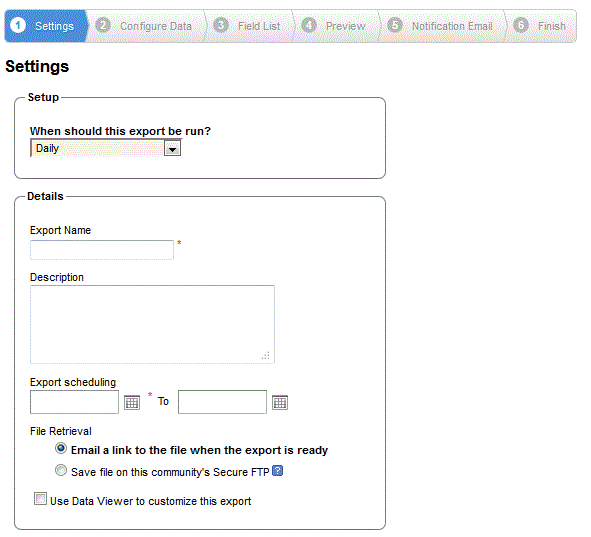This screenshot has width=591, height=537.
Task: Click the step 2 number circle
Action: (103, 25)
